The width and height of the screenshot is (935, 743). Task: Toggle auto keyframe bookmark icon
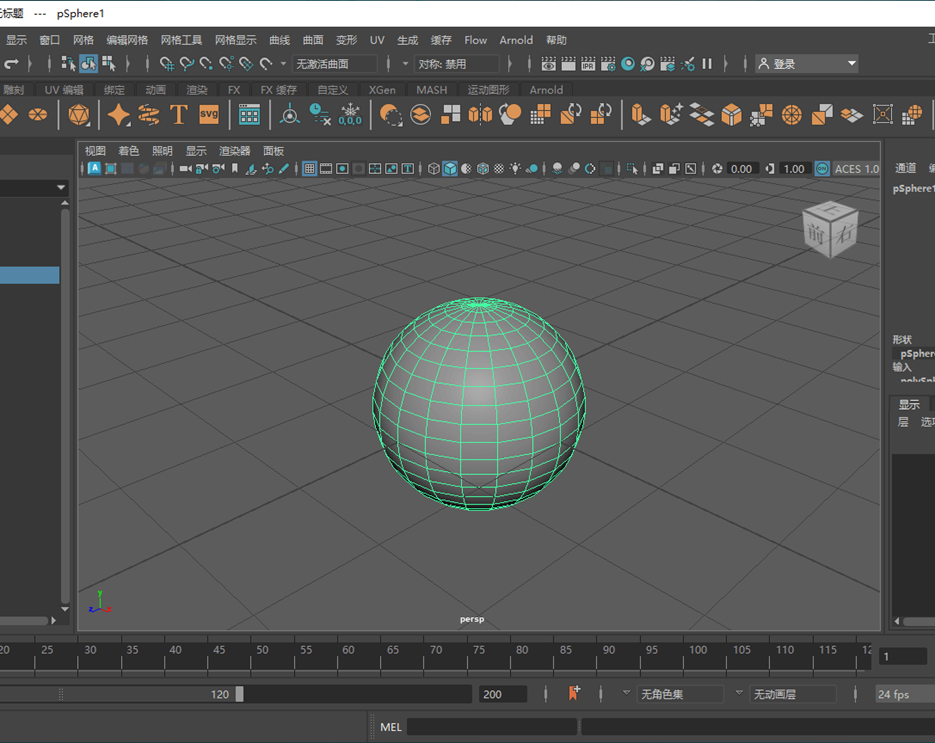coord(574,693)
